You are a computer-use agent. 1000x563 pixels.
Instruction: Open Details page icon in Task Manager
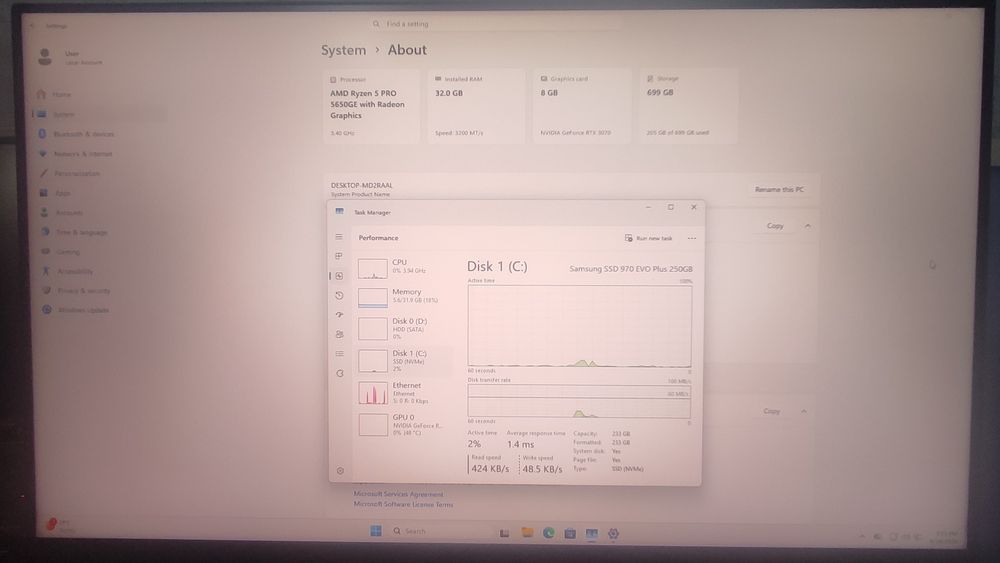point(339,354)
